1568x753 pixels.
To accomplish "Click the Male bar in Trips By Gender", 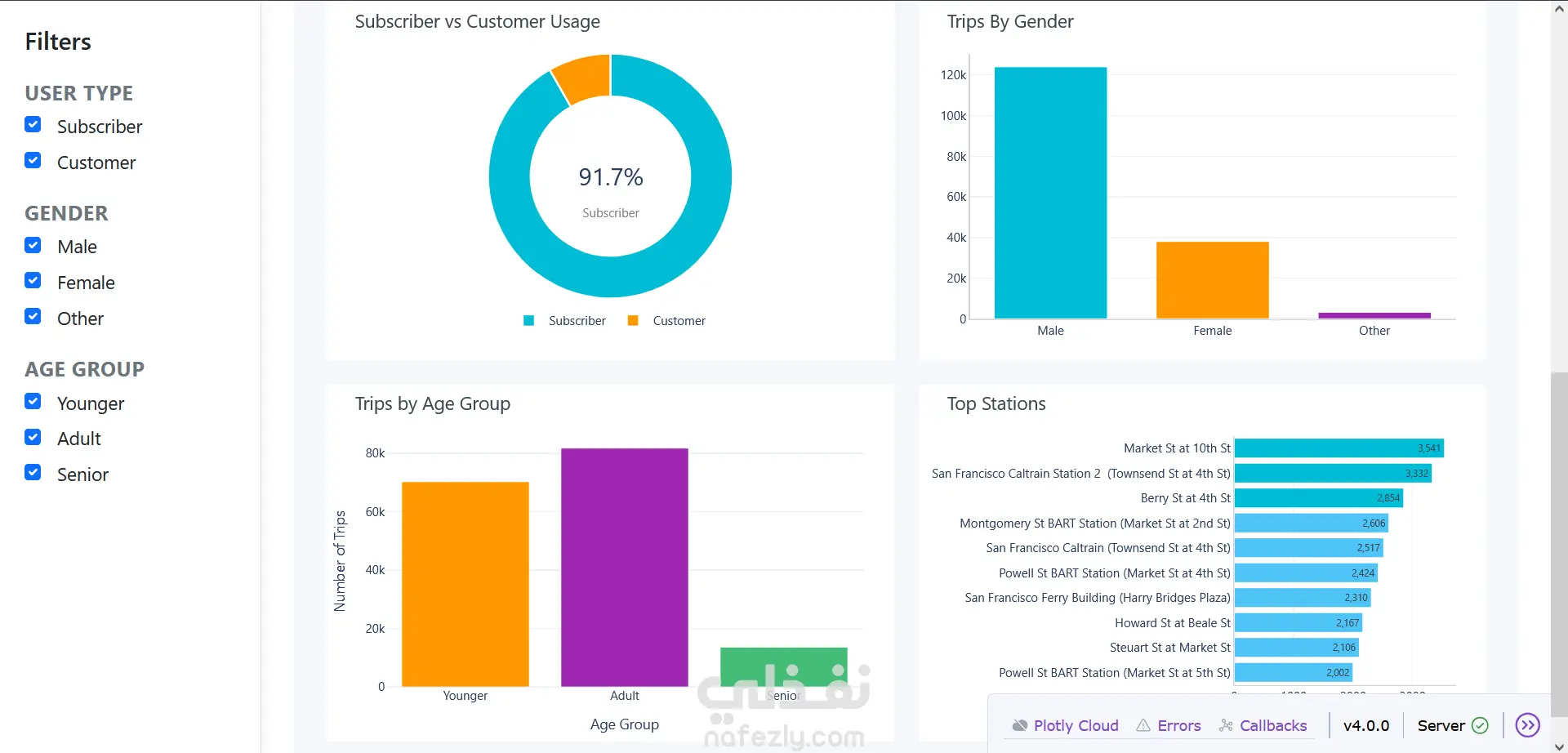I will [x=1050, y=193].
